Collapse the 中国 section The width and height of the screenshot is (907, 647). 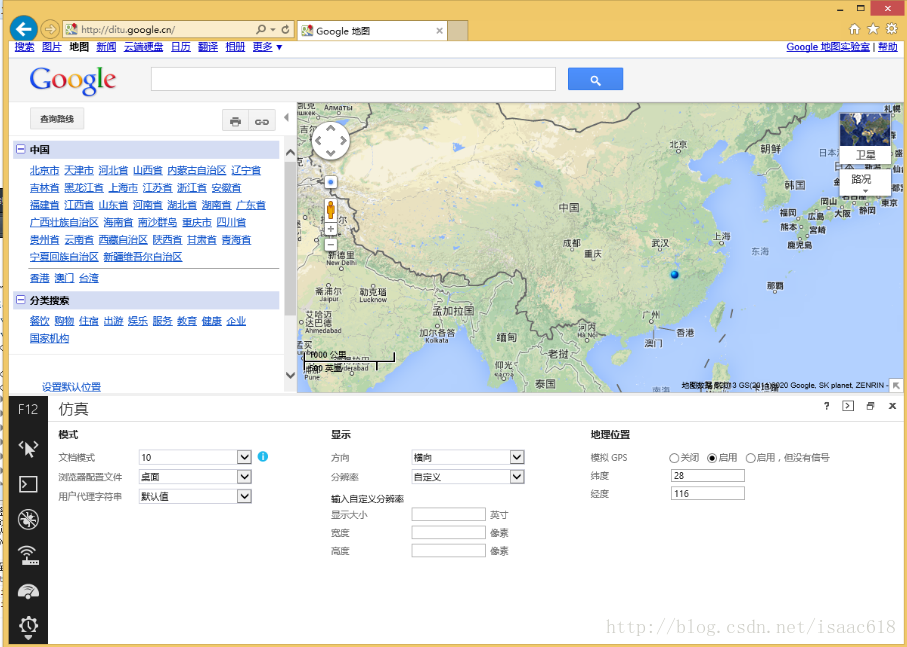[21, 149]
